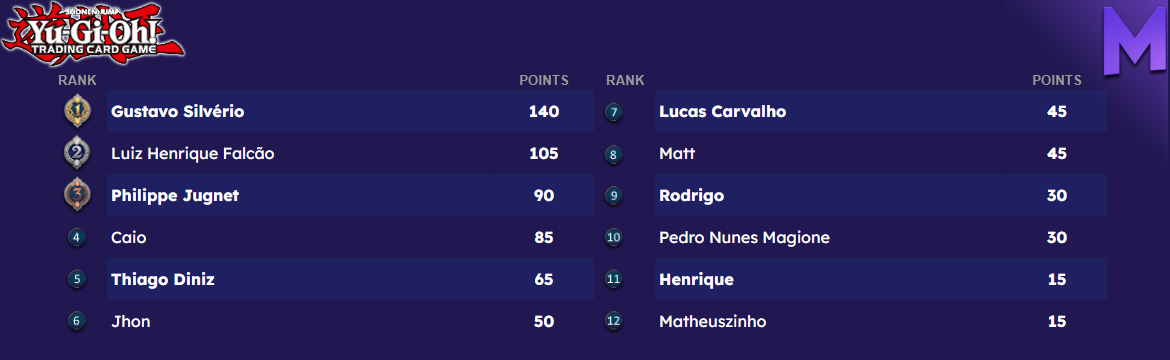The height and width of the screenshot is (360, 1170).
Task: Click player name Pedro Nunes Magione
Action: (745, 238)
